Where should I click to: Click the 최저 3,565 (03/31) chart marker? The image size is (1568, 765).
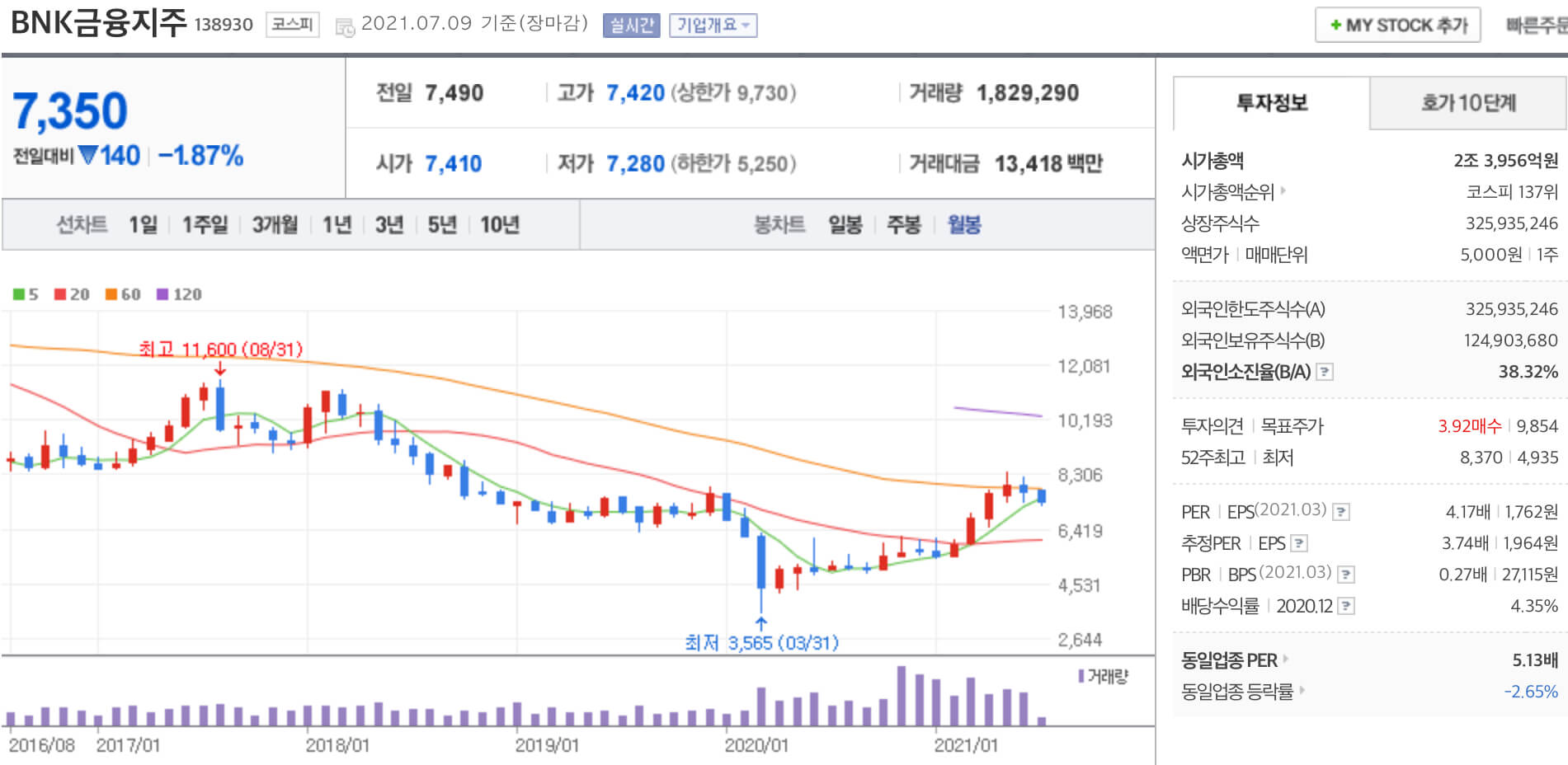pos(761,643)
